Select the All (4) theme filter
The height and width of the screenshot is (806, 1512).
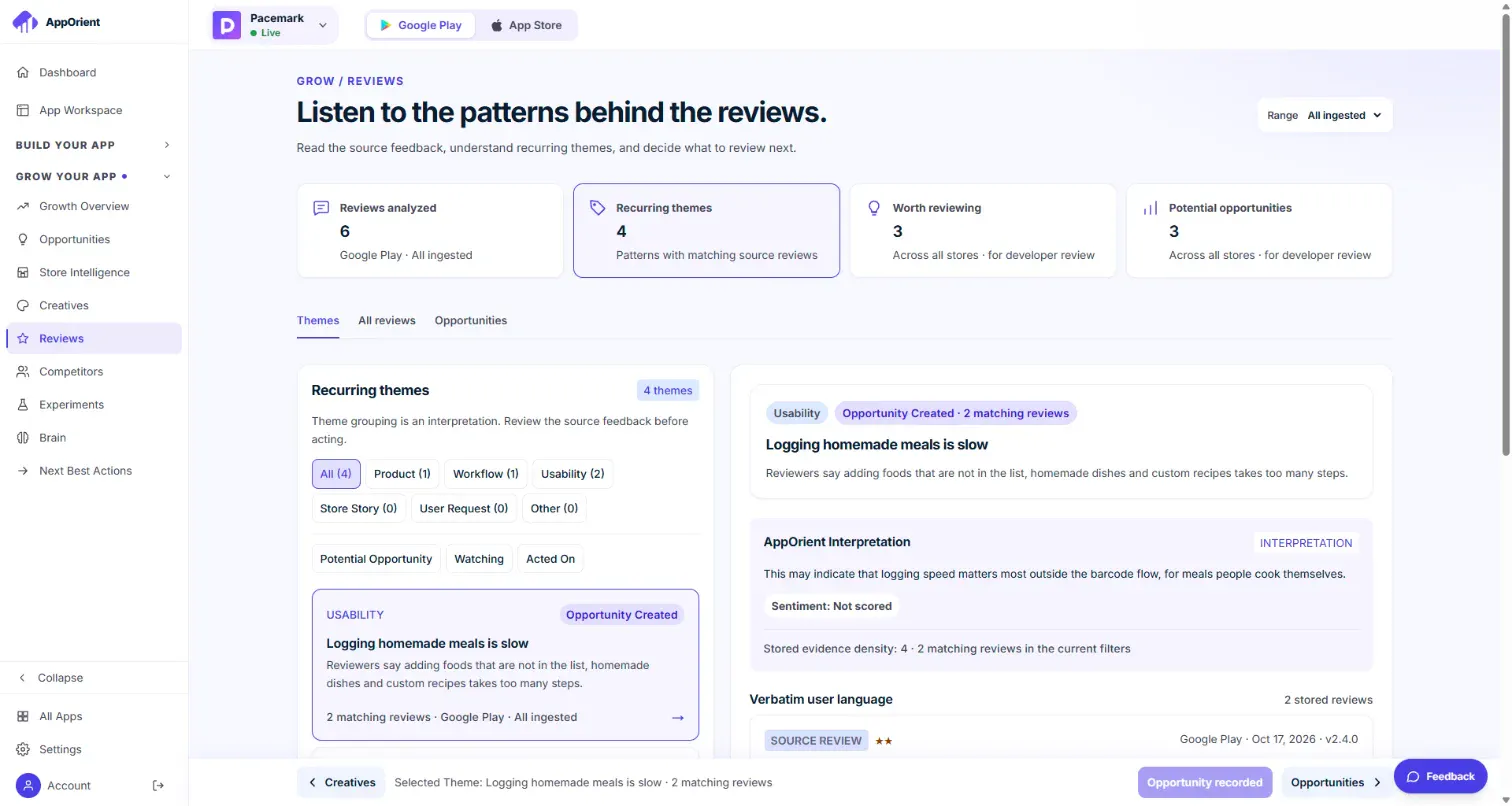point(336,474)
